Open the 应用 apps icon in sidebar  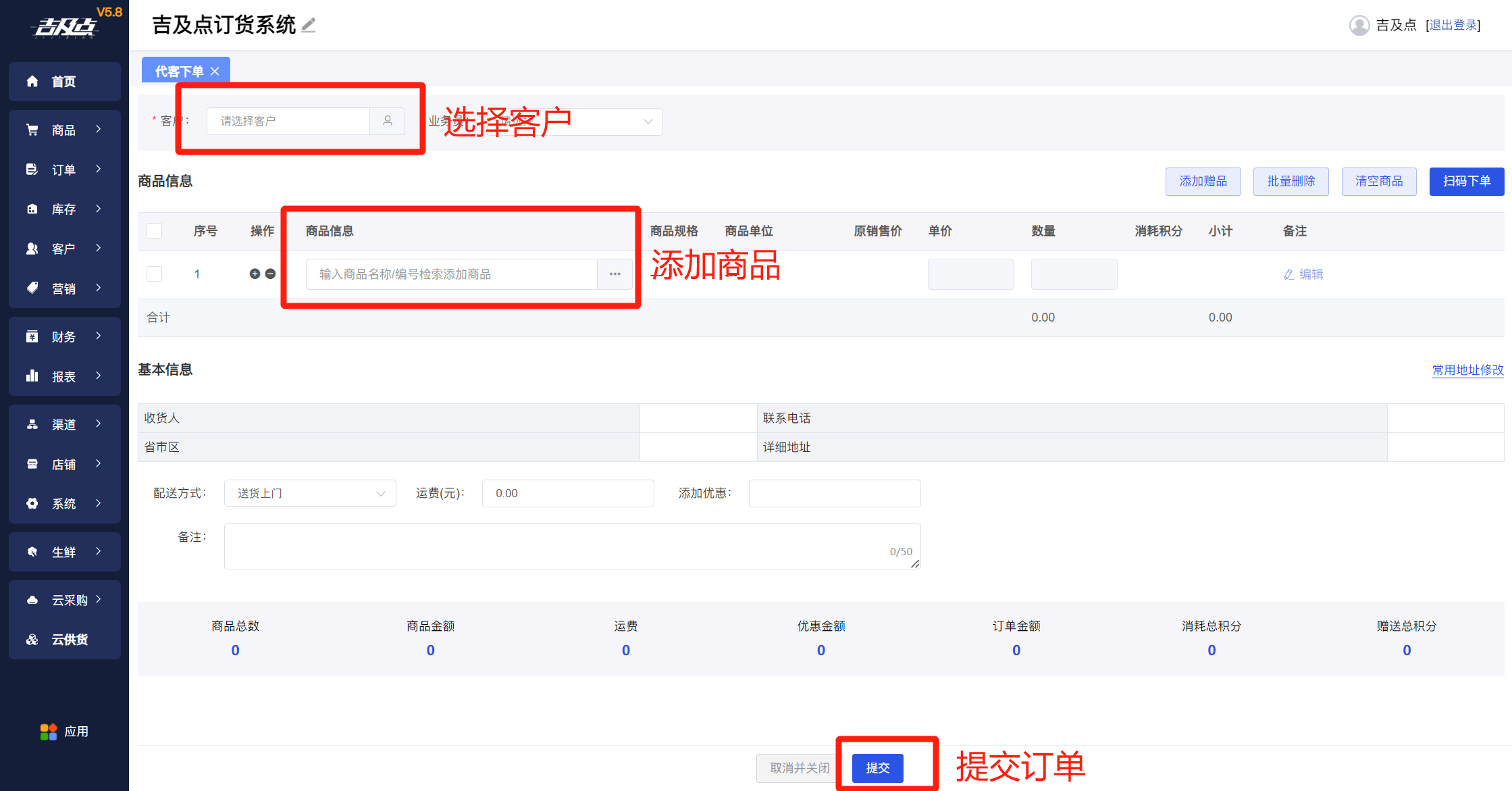(x=49, y=732)
